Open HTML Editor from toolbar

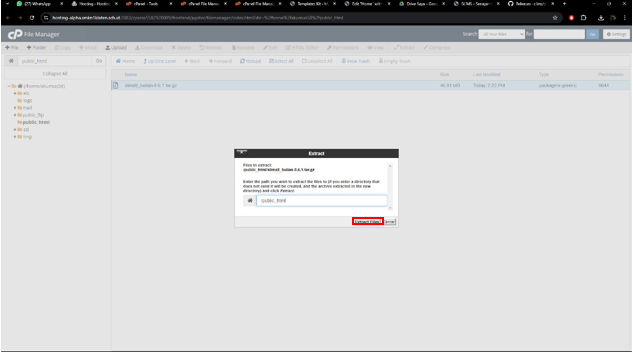pos(302,48)
